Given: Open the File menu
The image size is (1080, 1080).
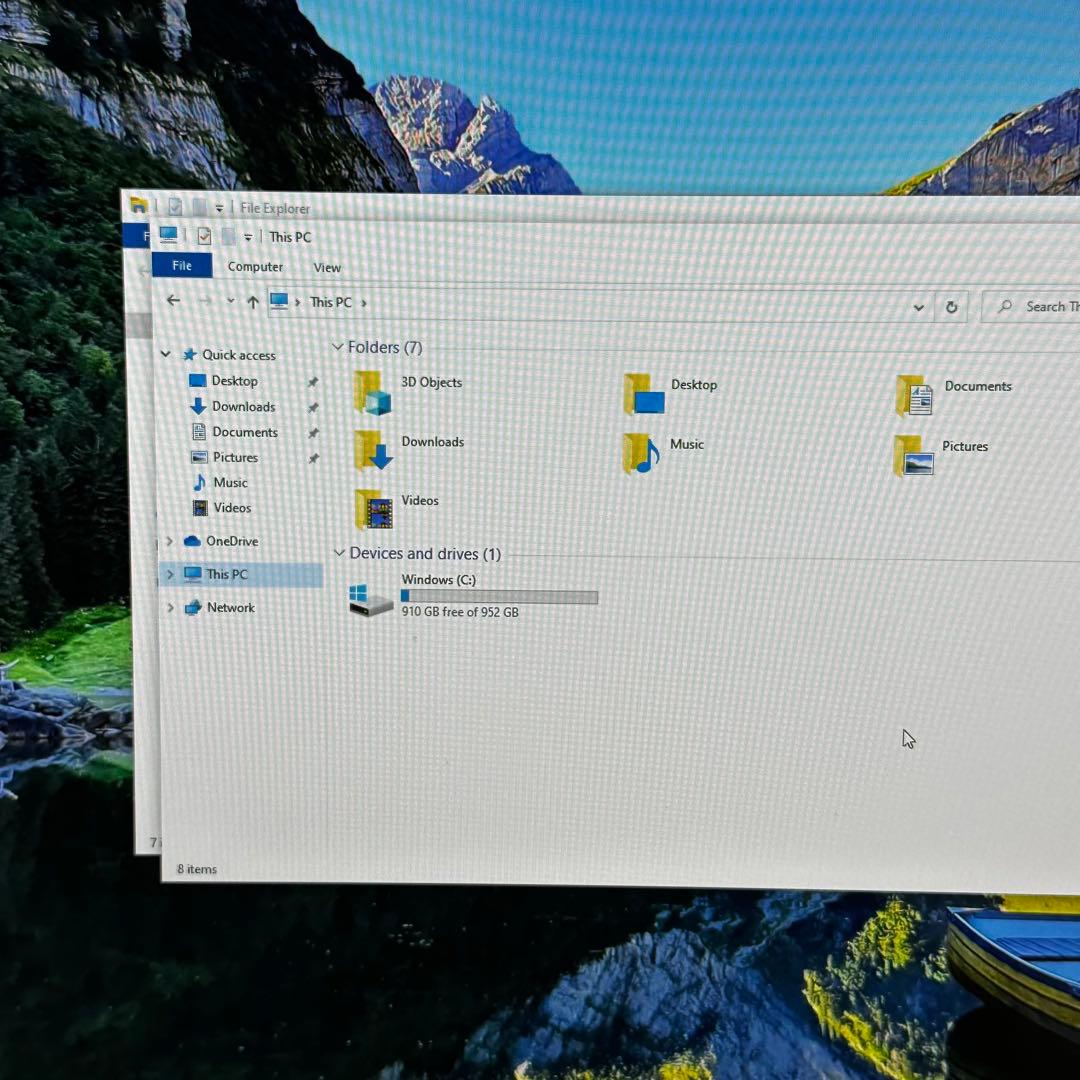Looking at the screenshot, I should pos(181,265).
